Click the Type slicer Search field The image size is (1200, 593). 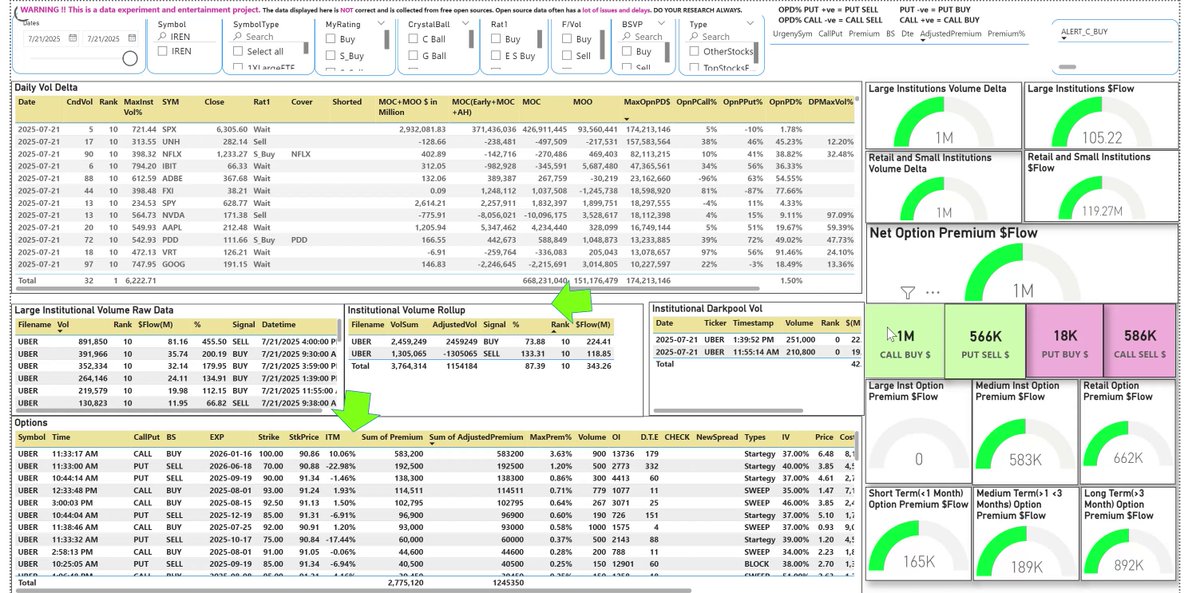point(724,36)
